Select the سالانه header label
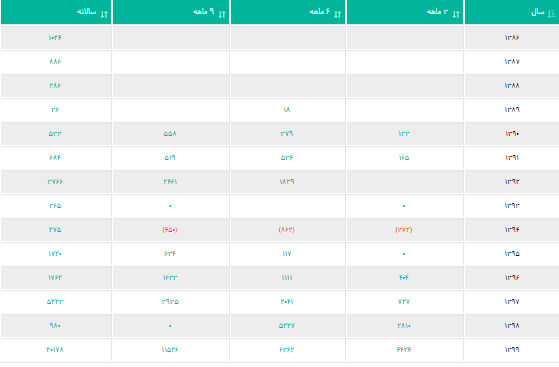The height and width of the screenshot is (367, 559). tap(87, 12)
